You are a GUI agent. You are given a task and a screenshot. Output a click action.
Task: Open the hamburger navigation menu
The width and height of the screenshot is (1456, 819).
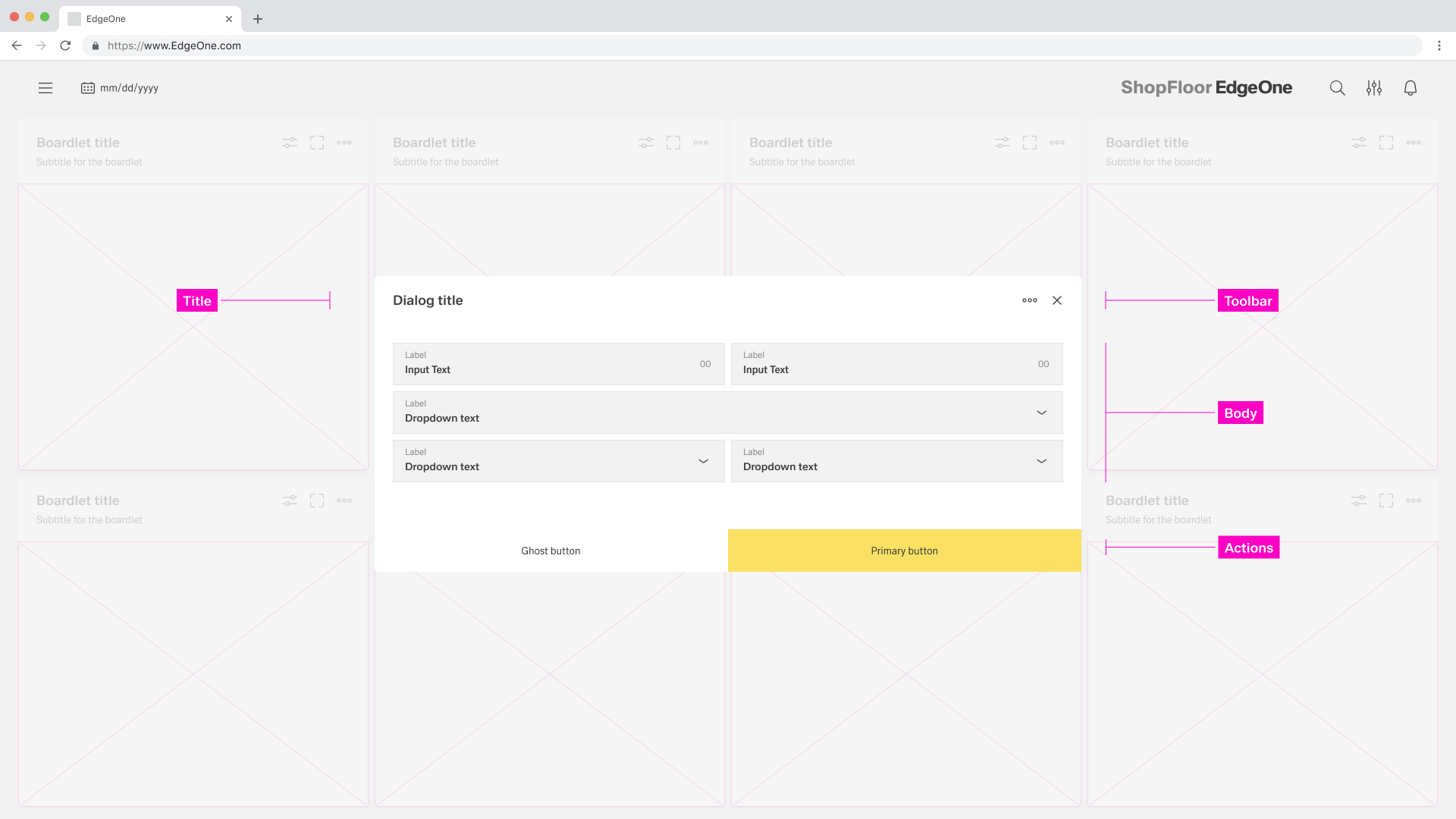click(x=45, y=88)
